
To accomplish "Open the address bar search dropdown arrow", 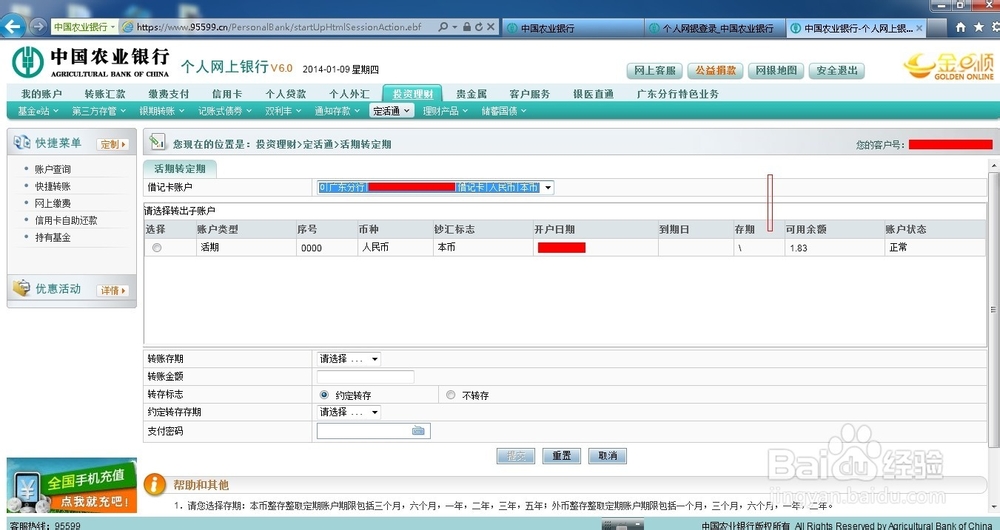I will [x=455, y=27].
